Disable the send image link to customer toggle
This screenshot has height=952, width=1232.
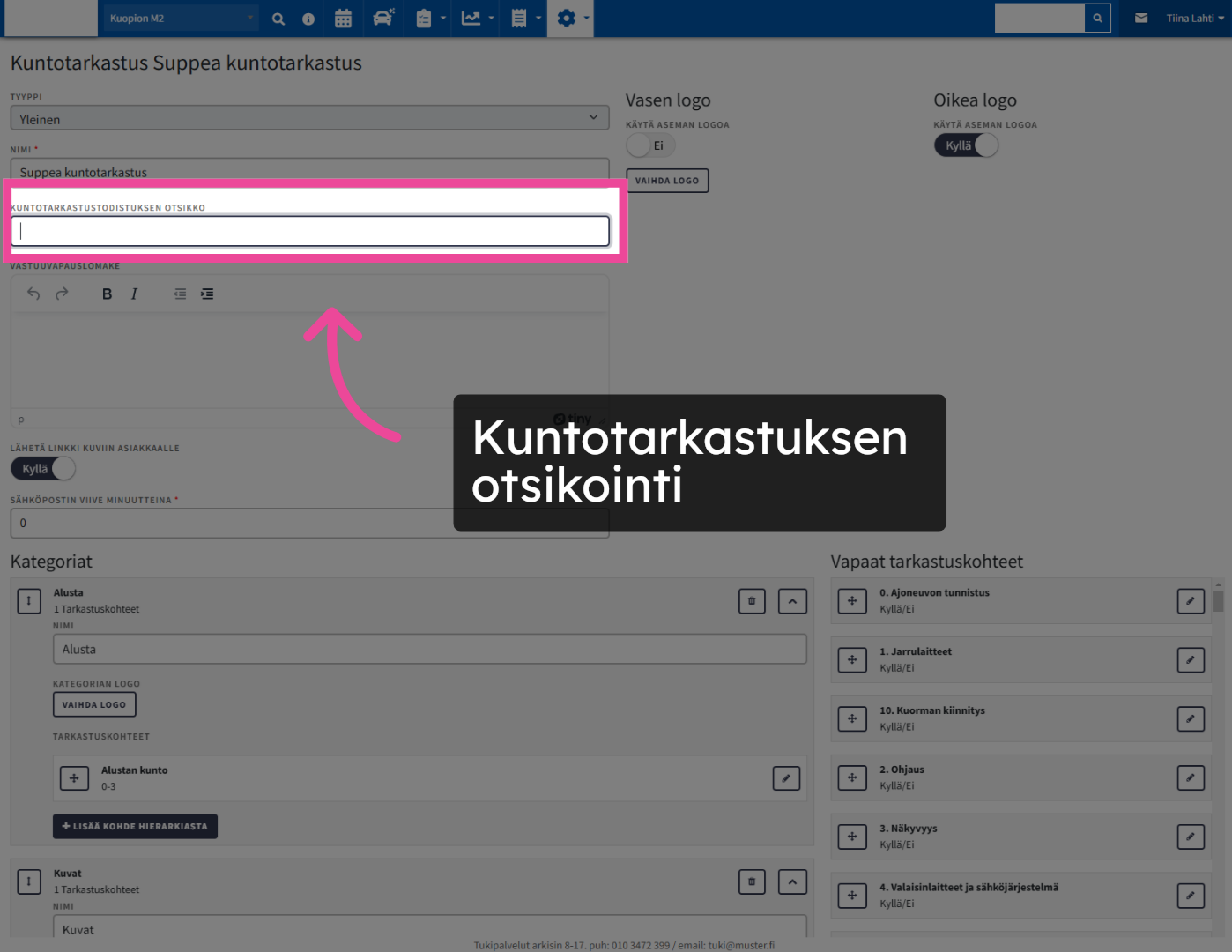43,469
